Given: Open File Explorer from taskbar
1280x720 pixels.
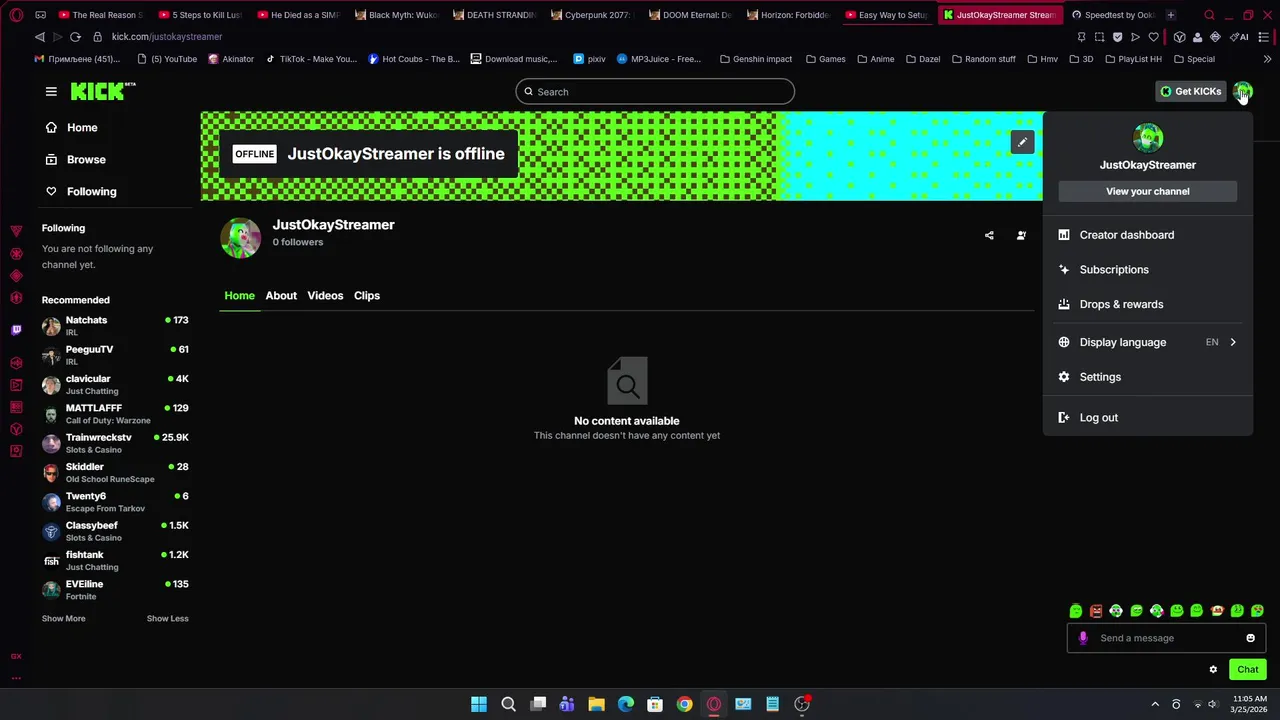Looking at the screenshot, I should pos(596,704).
